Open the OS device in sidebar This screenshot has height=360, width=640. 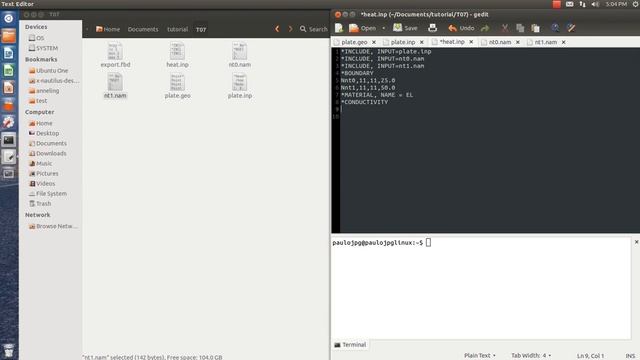36,38
